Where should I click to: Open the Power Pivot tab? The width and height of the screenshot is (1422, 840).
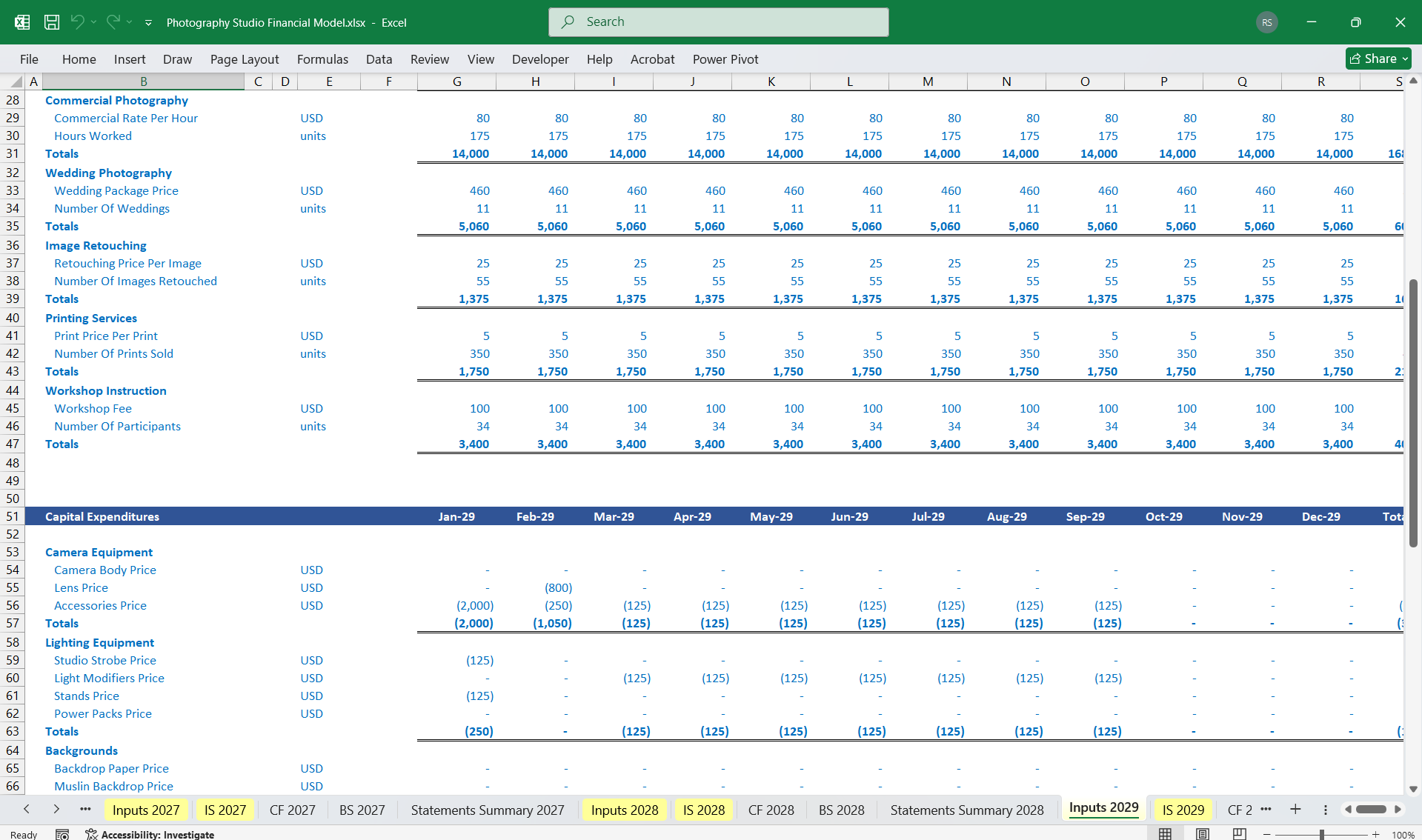[x=725, y=59]
